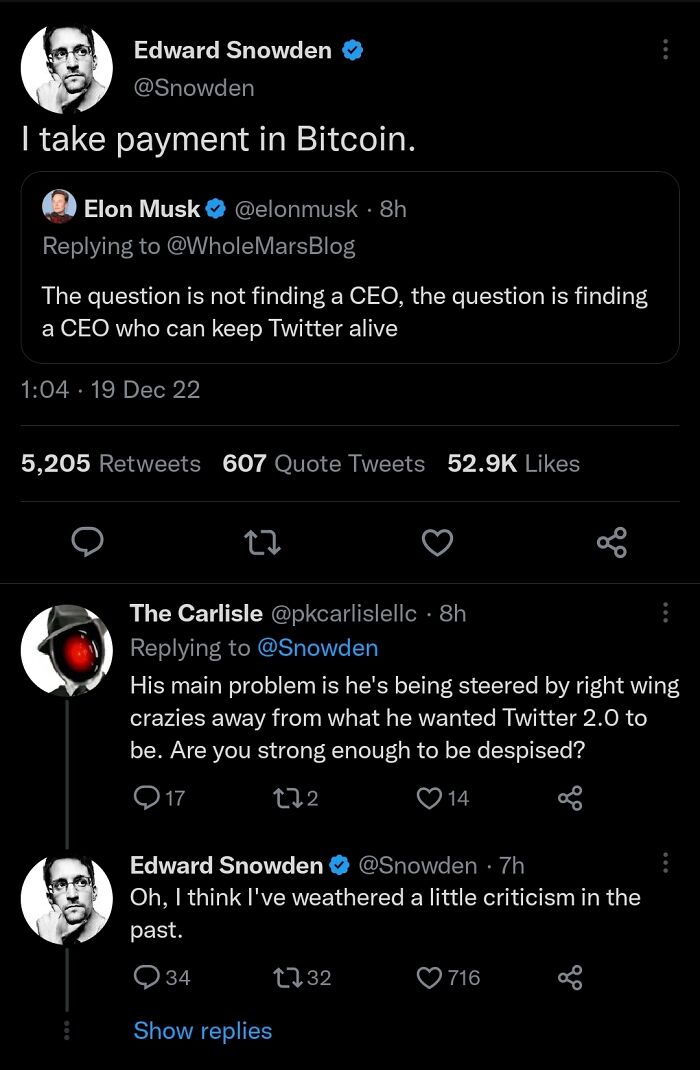The height and width of the screenshot is (1070, 700).
Task: Retweet Snowden's weathered criticism reply
Action: tap(285, 977)
